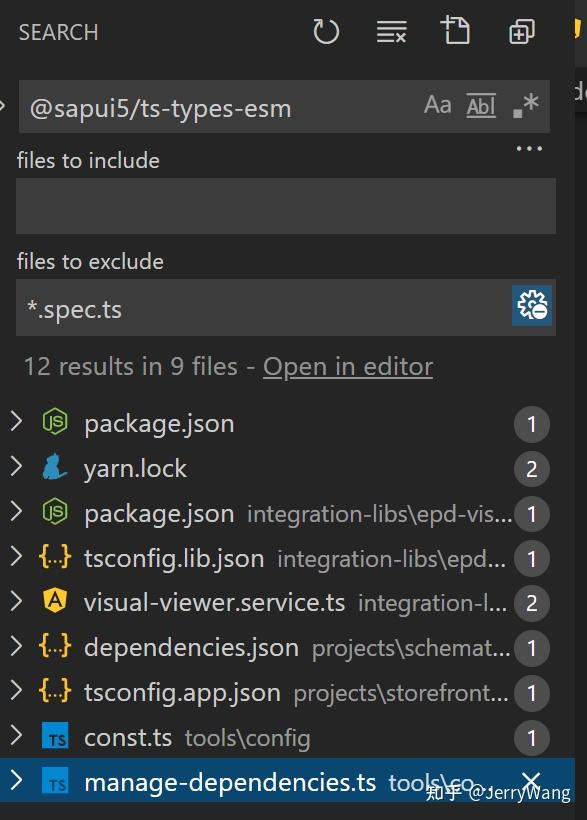Click inside the files to include field
587x820 pixels.
286,206
